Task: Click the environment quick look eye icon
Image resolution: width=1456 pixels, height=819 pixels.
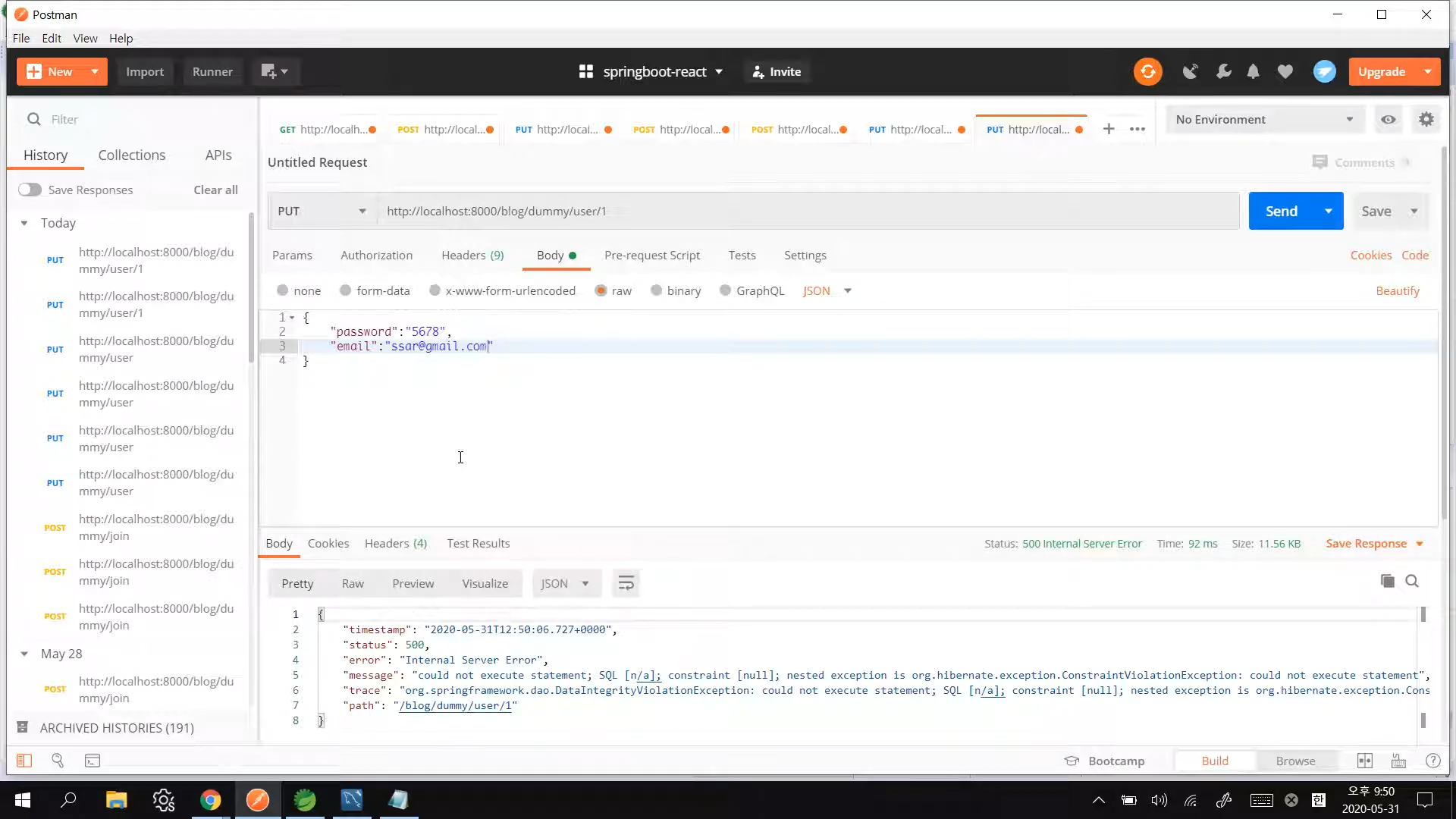Action: pos(1388,119)
